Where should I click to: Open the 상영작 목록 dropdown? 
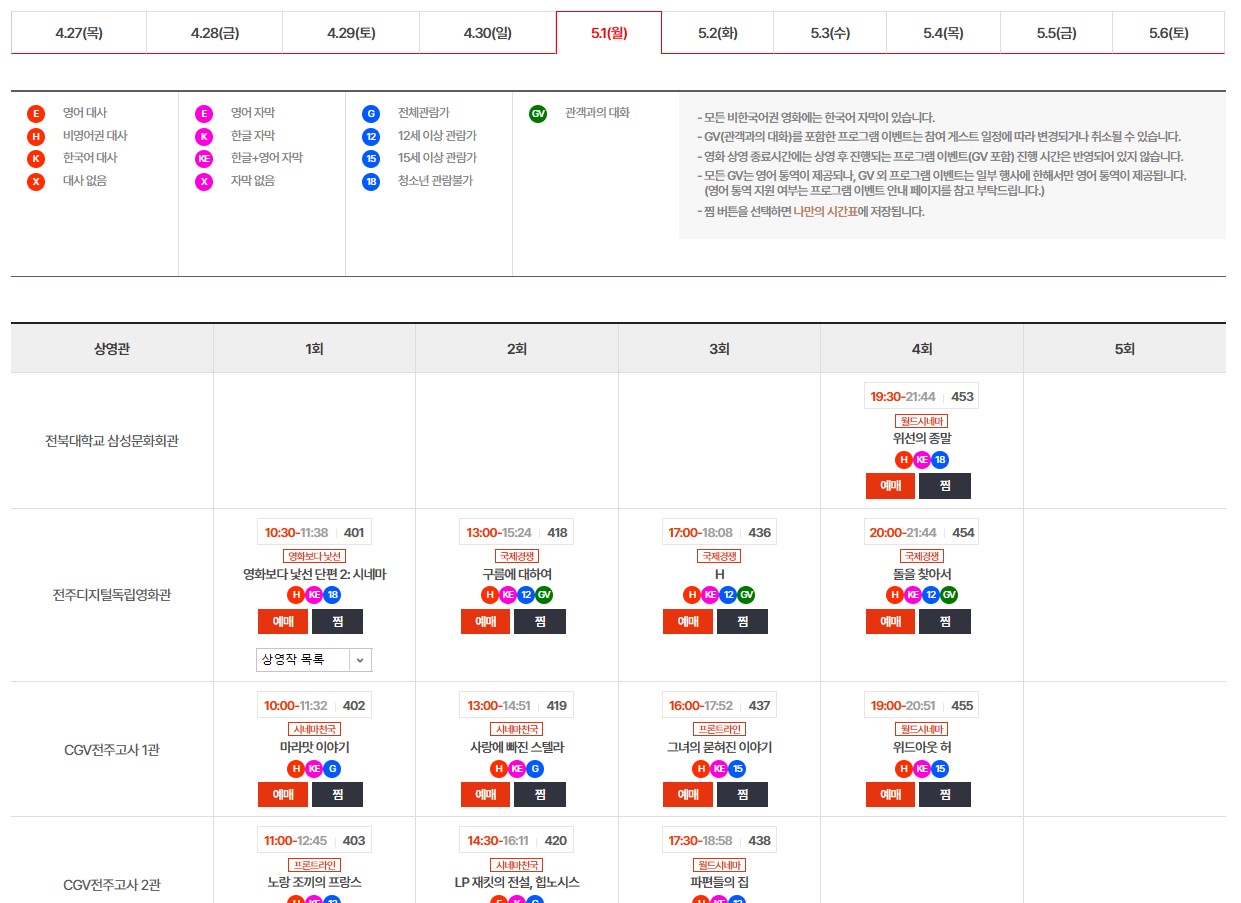point(314,660)
